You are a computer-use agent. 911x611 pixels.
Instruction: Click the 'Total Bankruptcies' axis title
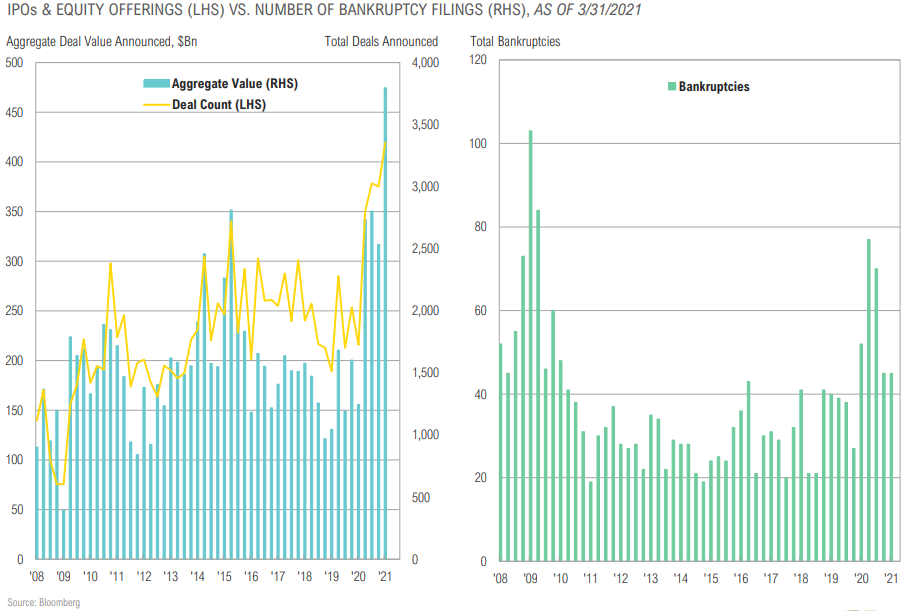pos(515,42)
